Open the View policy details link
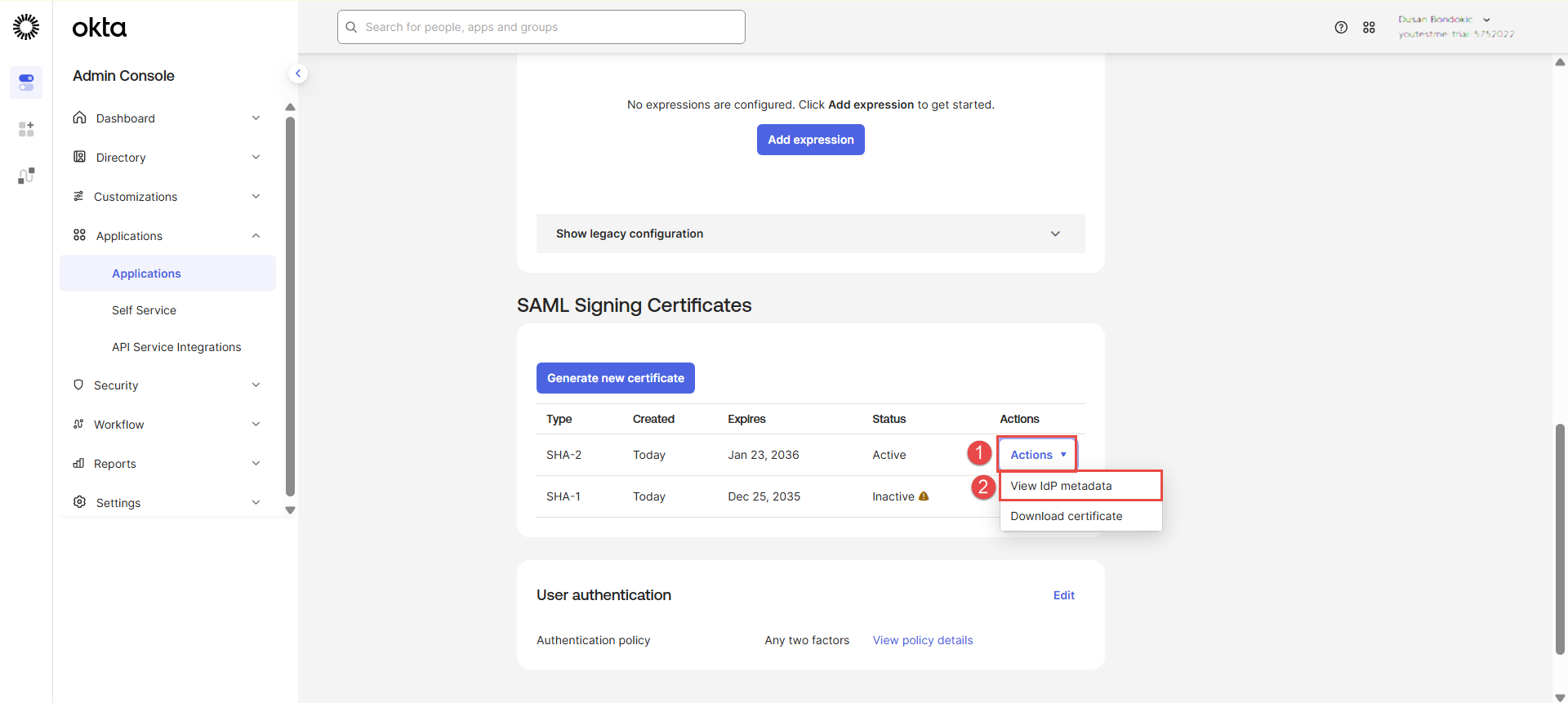Screen dimensions: 1568x703 (922, 640)
